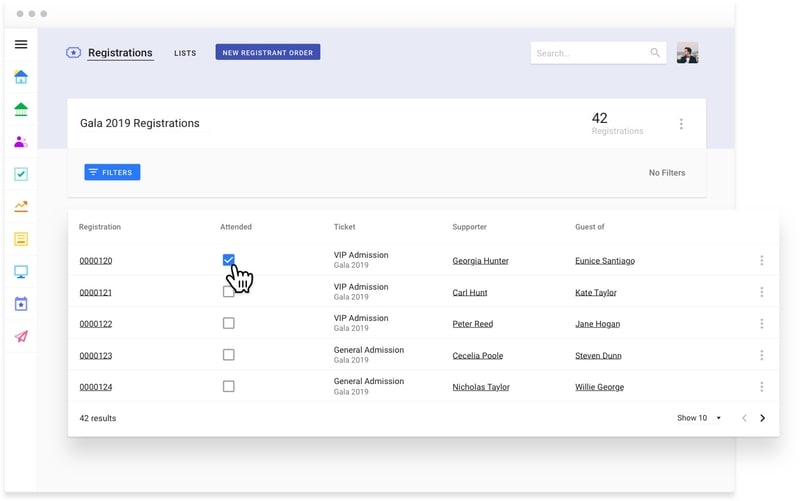Viewport: 800px width, 501px height.
Task: Open the purple people contacts icon
Action: pos(21,142)
